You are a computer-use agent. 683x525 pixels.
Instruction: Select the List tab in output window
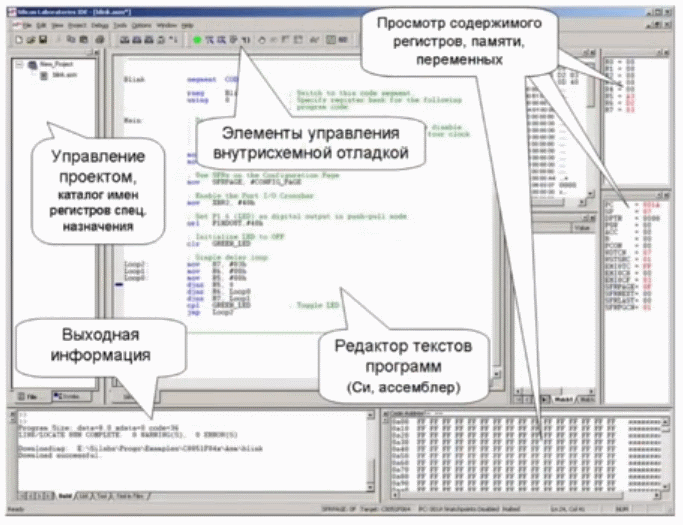click(x=84, y=496)
